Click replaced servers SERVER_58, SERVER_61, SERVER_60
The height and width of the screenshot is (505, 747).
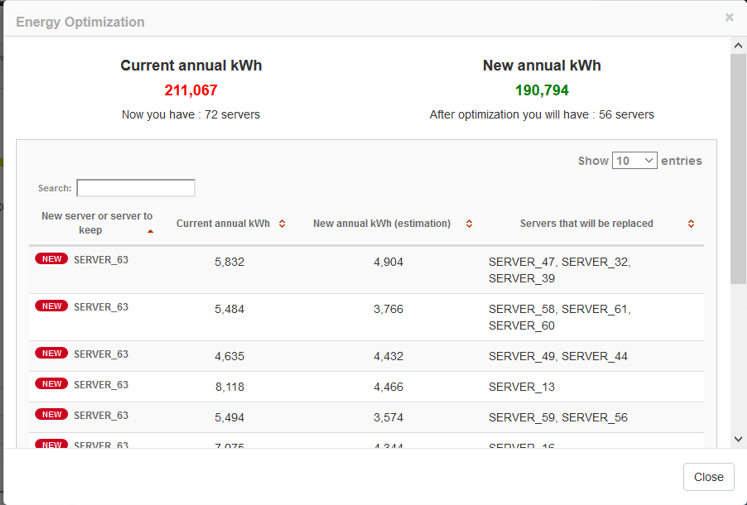[559, 317]
